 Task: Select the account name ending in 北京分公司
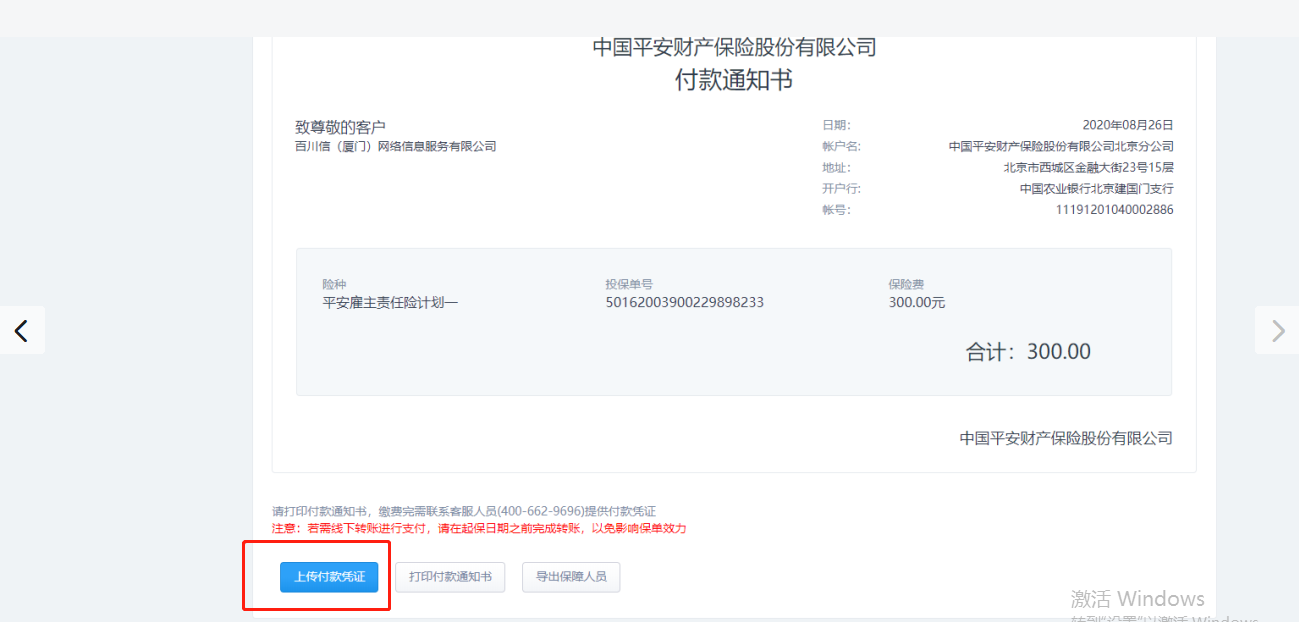coord(1061,146)
